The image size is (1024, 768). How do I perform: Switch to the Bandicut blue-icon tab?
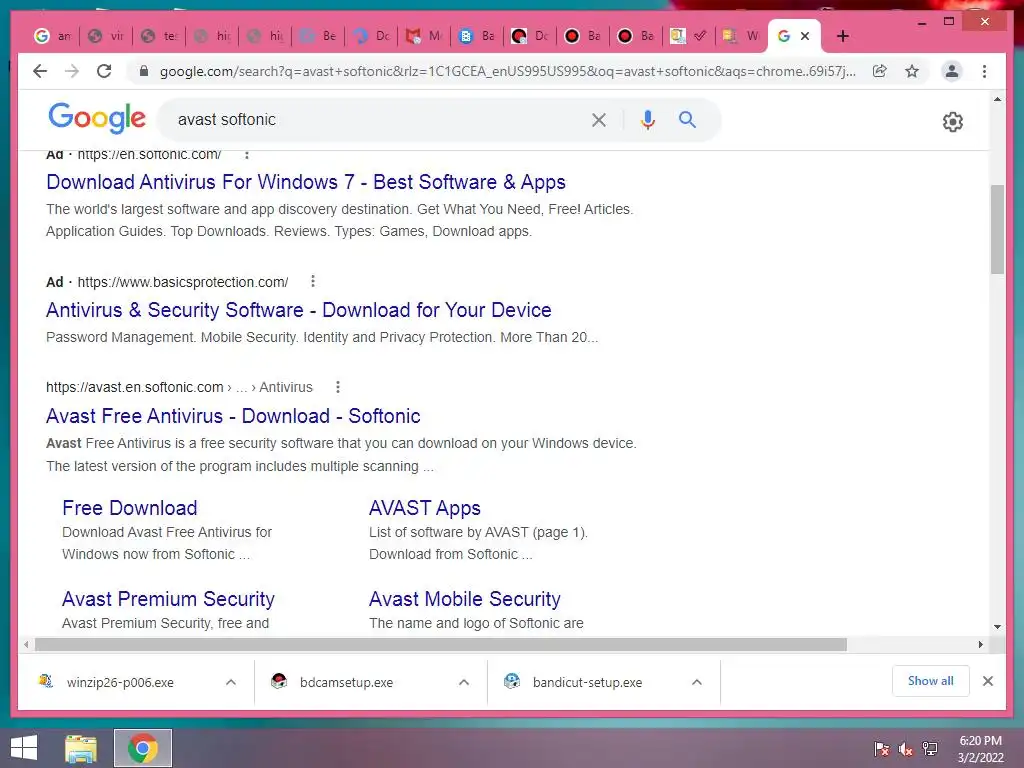[477, 36]
